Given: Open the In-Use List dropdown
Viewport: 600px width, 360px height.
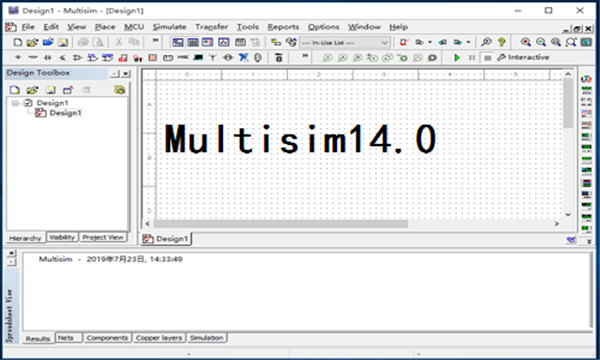Looking at the screenshot, I should tap(344, 42).
